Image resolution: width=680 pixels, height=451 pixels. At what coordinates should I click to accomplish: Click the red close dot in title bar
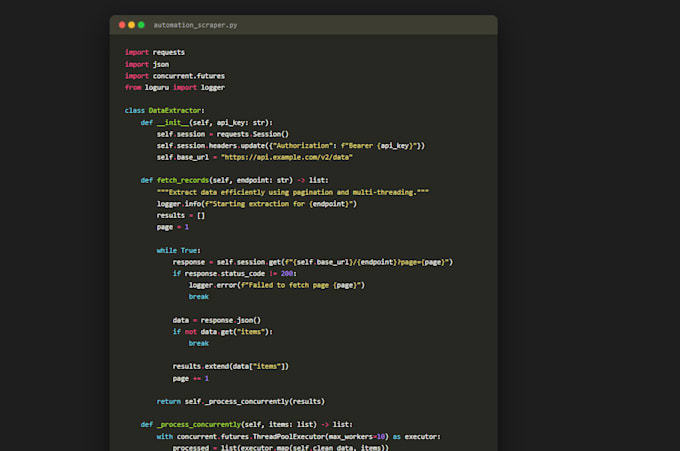pyautogui.click(x=122, y=25)
